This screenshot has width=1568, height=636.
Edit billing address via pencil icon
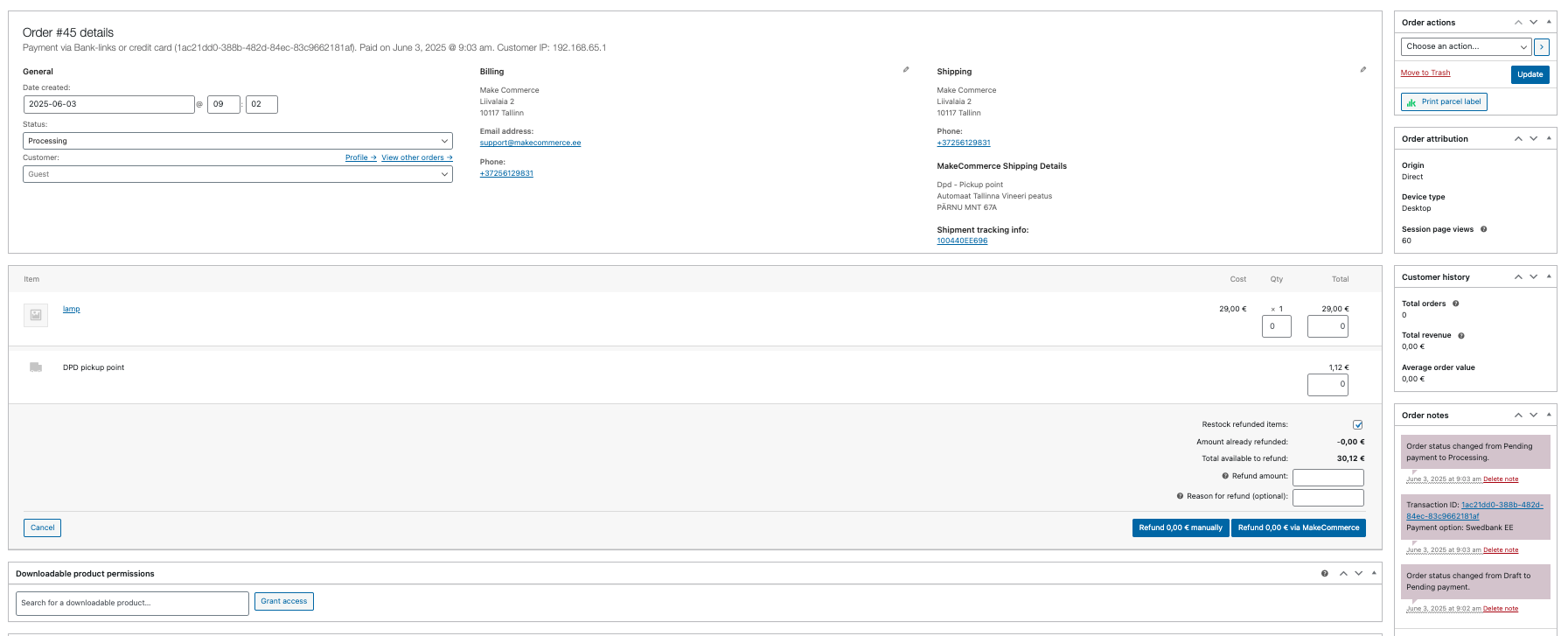906,69
